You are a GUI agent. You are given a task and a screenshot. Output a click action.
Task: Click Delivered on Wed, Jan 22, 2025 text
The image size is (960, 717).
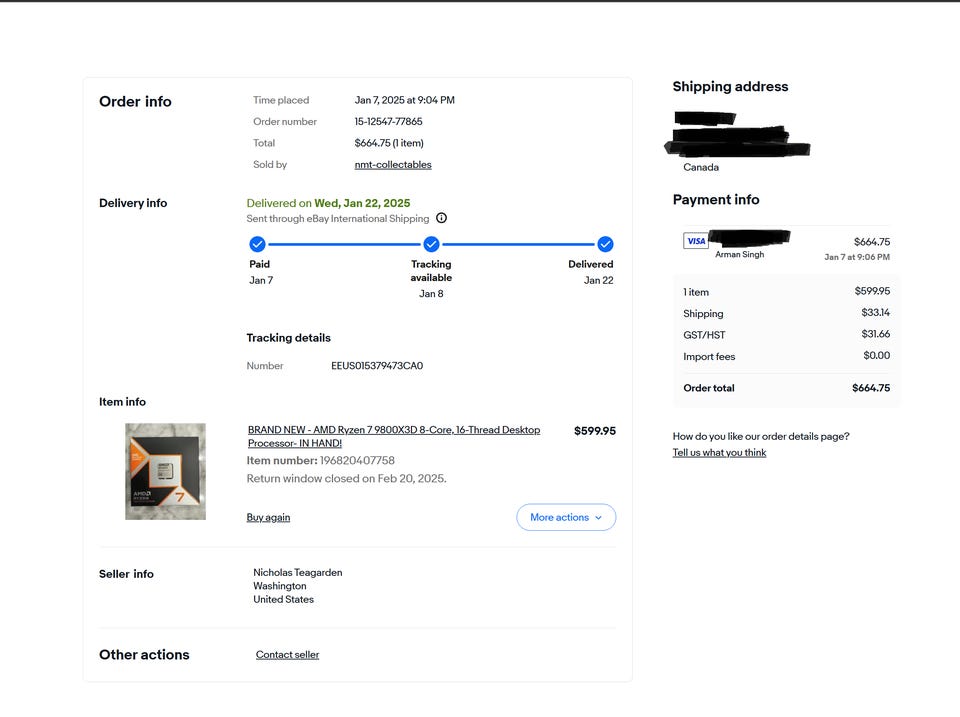(328, 203)
